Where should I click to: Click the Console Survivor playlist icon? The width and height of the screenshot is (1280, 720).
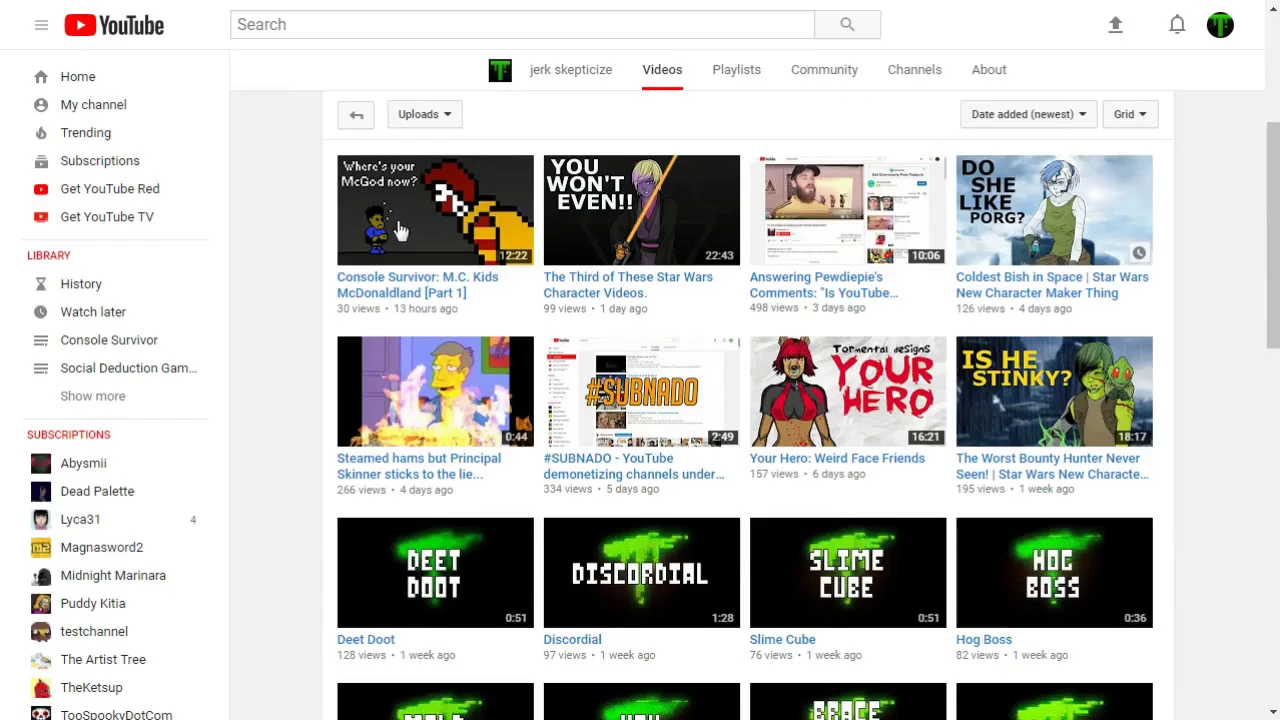click(41, 340)
